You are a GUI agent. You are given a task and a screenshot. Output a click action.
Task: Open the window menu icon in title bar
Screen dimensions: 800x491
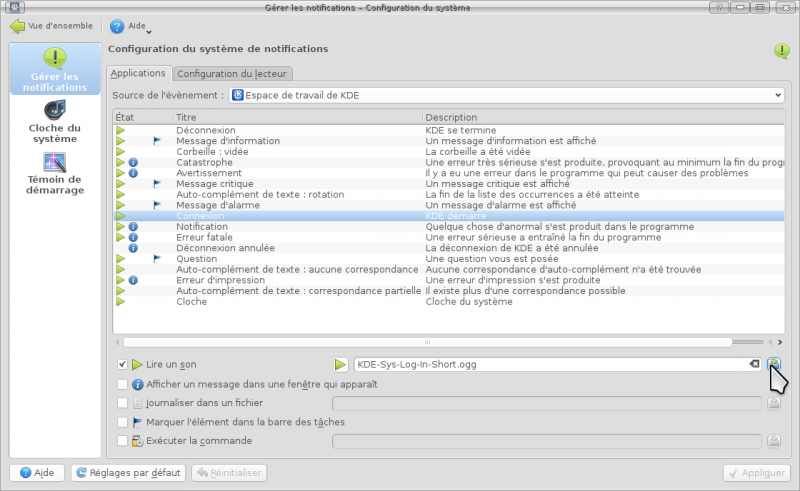pos(14,7)
